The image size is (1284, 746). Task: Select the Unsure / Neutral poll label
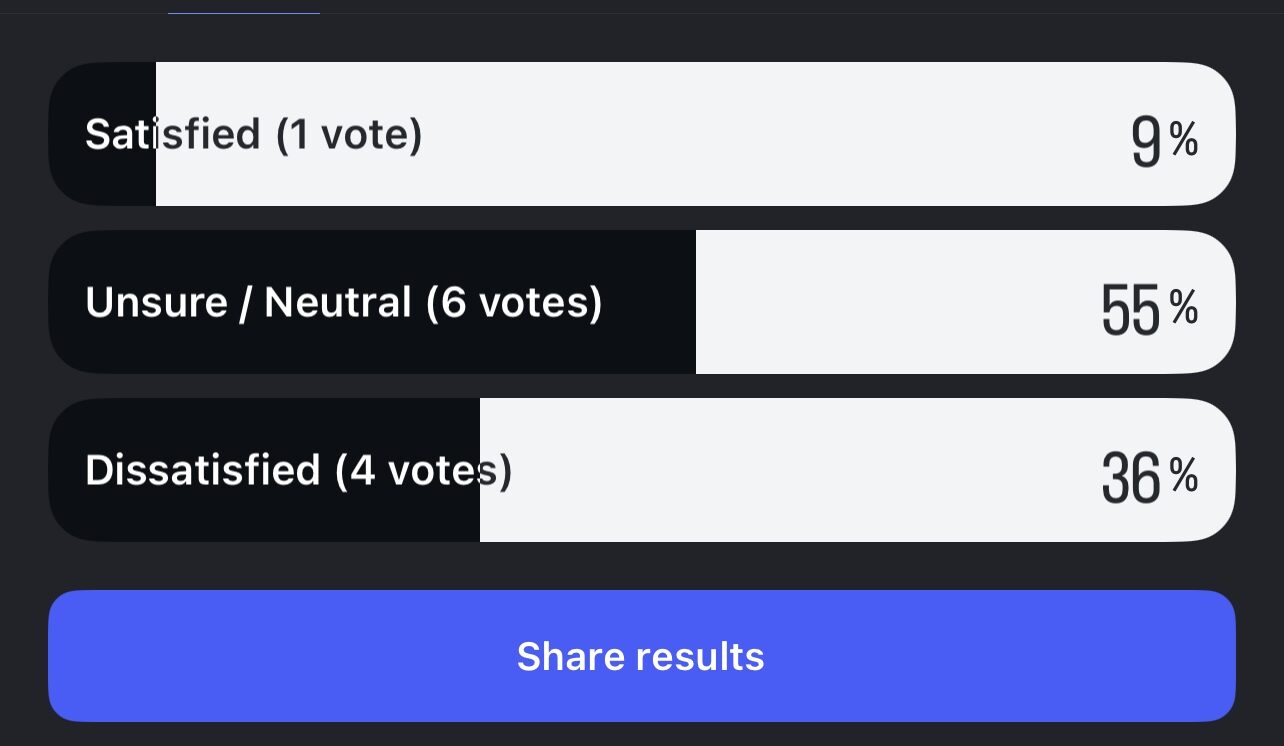pyautogui.click(x=248, y=302)
